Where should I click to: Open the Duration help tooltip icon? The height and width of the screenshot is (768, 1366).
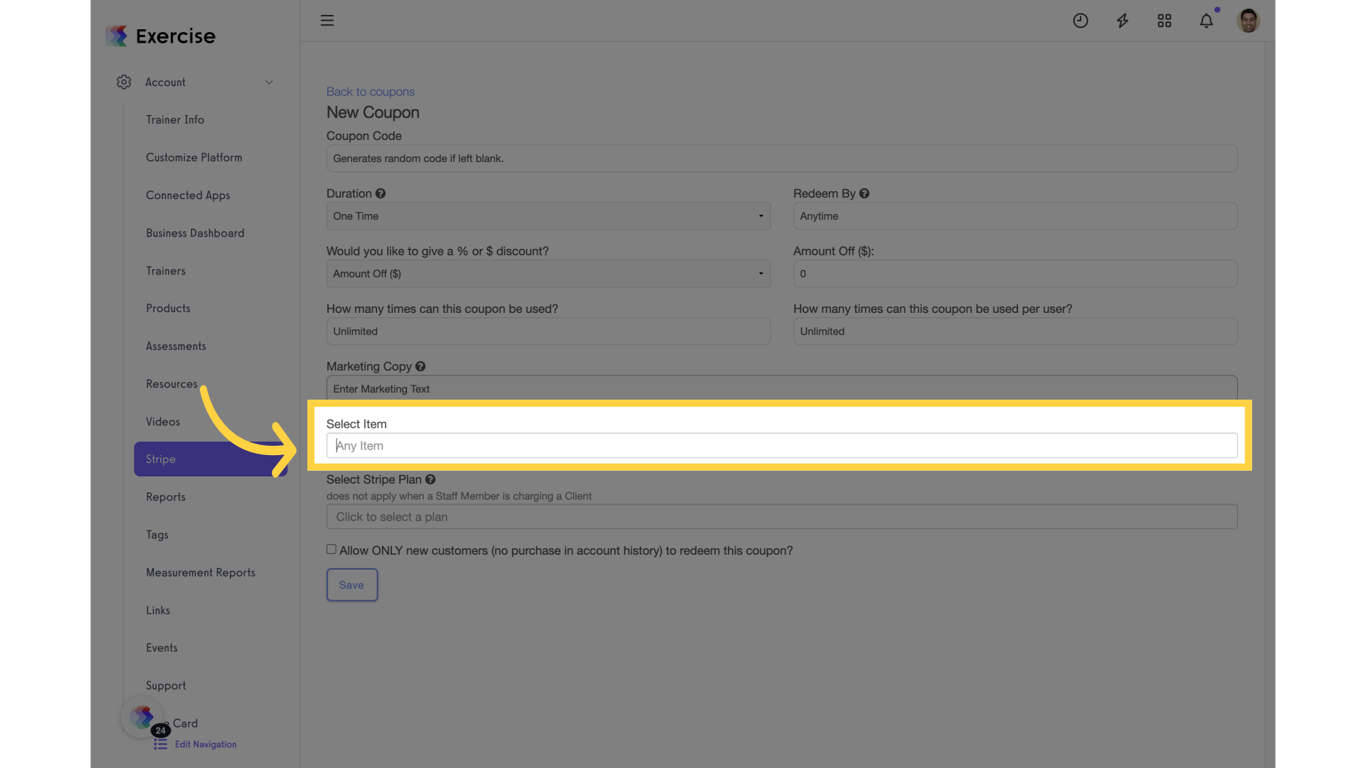click(x=381, y=193)
